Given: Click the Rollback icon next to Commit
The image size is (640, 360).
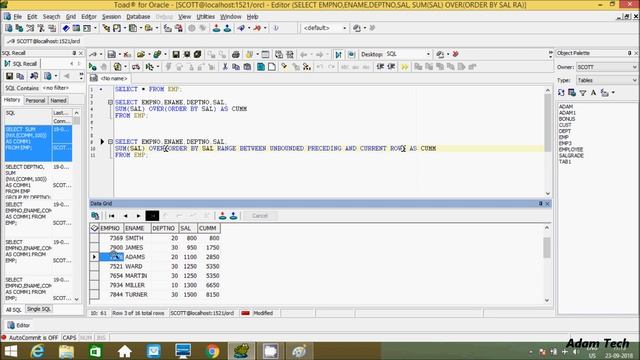Looking at the screenshot, I should [x=227, y=28].
